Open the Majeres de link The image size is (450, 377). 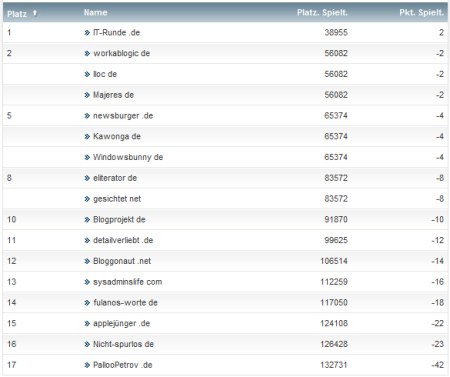[x=113, y=95]
